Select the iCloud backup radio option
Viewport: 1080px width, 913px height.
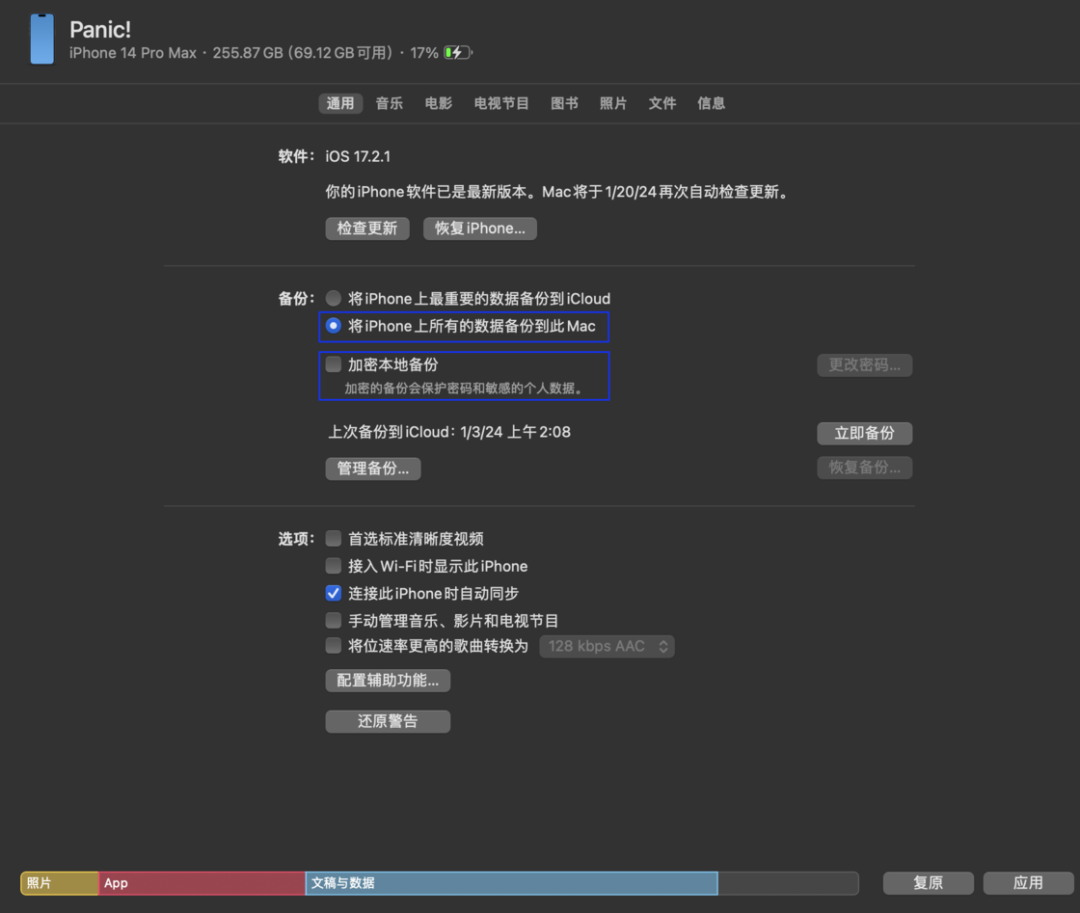333,298
